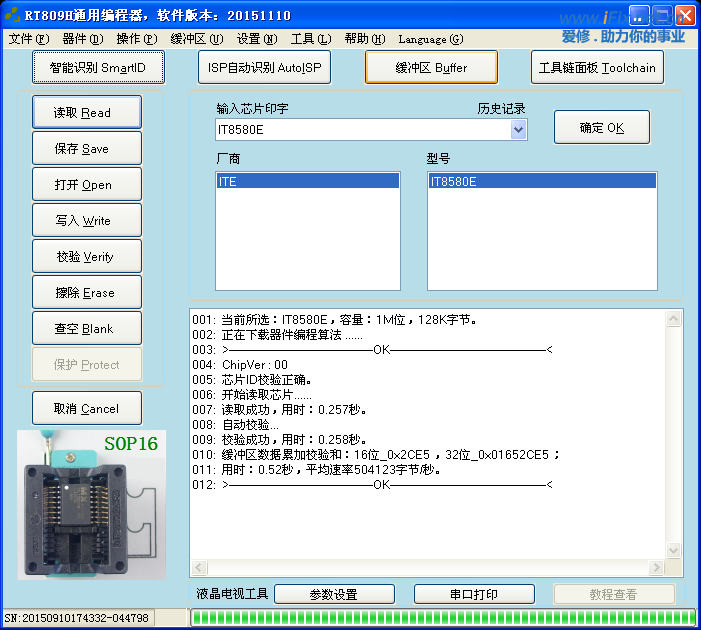Click the app icon in title bar
The image size is (701, 630).
[x=11, y=16]
